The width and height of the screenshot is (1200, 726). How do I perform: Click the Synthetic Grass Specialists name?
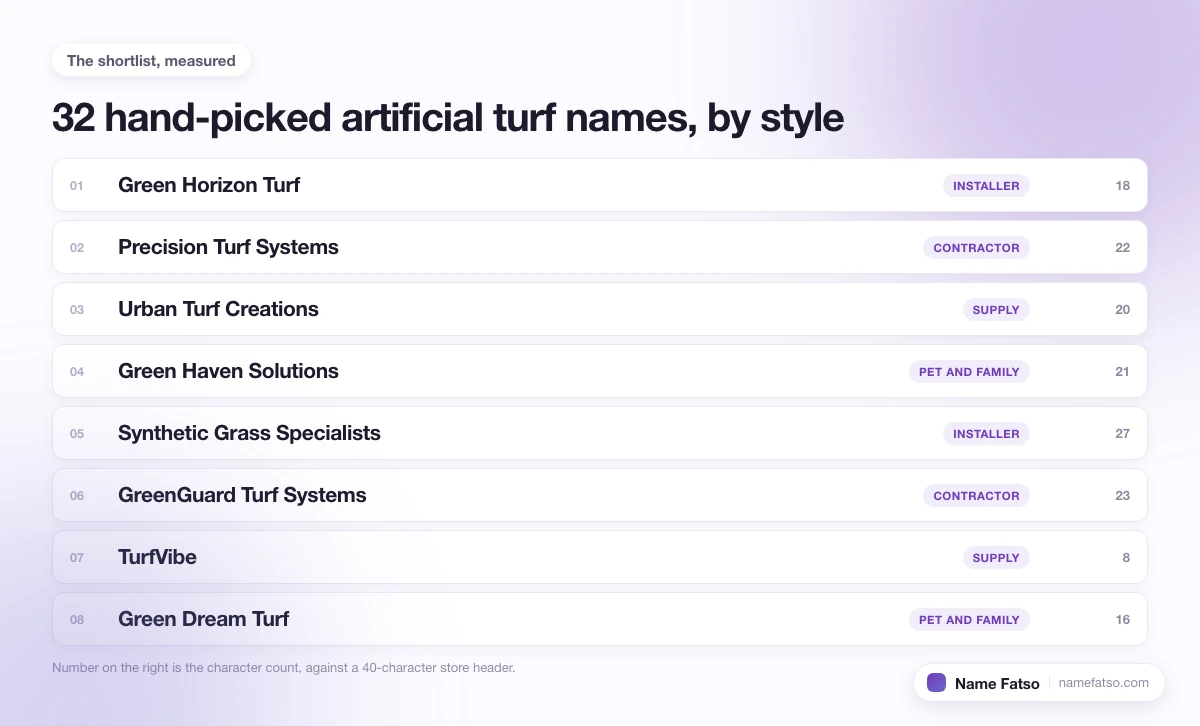click(x=249, y=433)
